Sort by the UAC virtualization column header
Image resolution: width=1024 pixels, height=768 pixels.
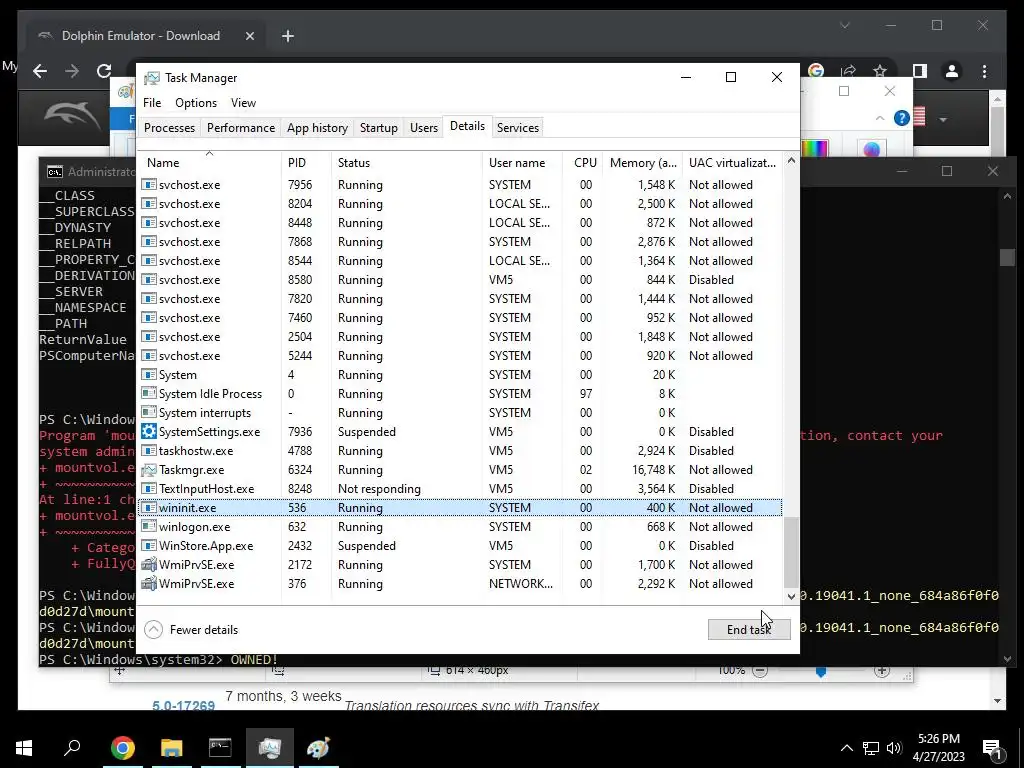[732, 163]
